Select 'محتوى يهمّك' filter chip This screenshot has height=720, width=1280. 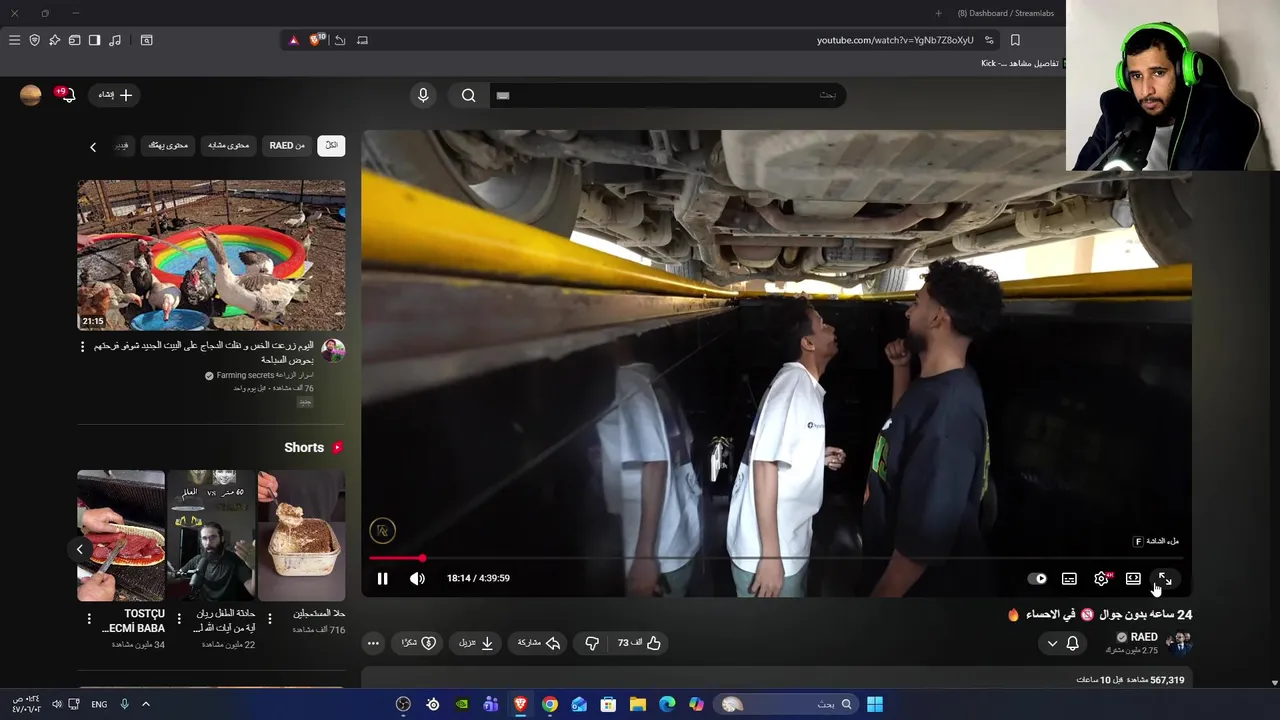(x=168, y=145)
